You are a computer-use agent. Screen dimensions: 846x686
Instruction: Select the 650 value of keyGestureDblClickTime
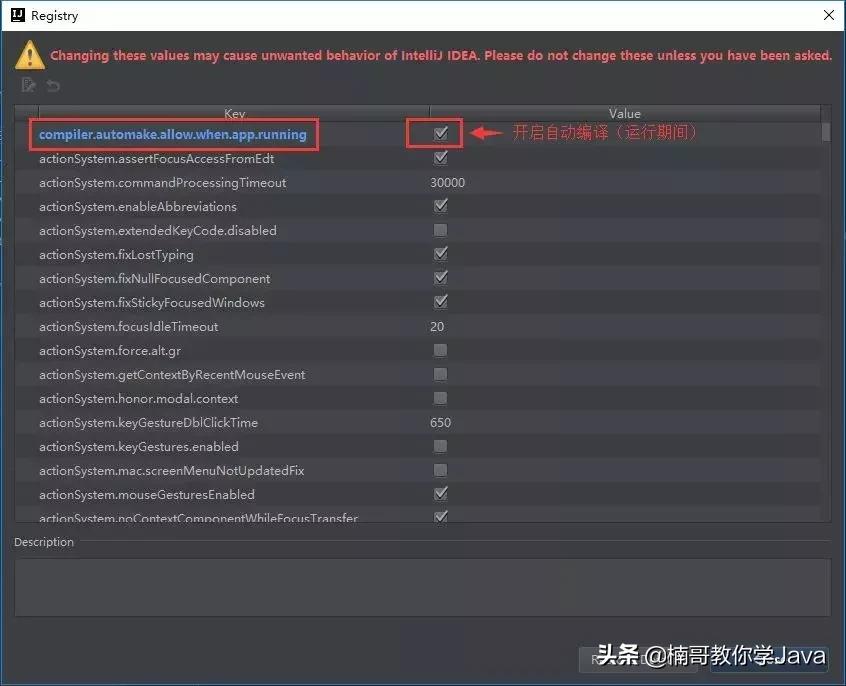tap(440, 422)
